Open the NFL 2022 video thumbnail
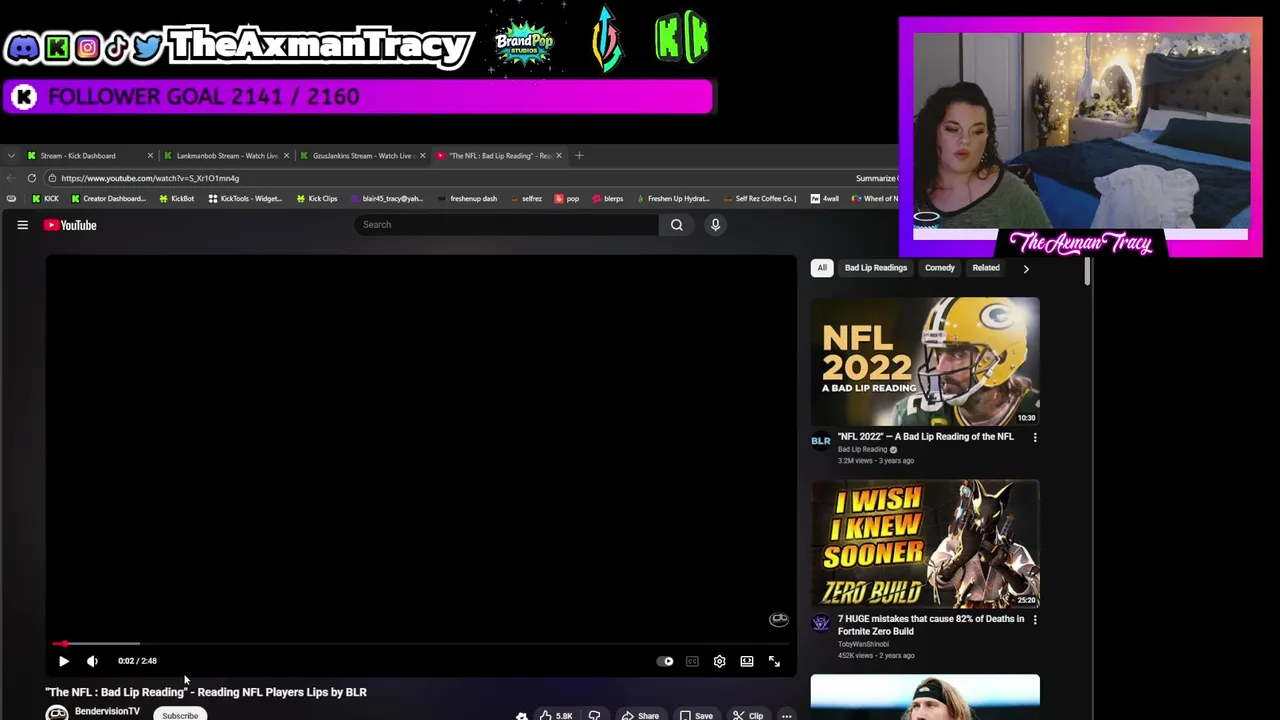The image size is (1280, 720). (x=925, y=361)
